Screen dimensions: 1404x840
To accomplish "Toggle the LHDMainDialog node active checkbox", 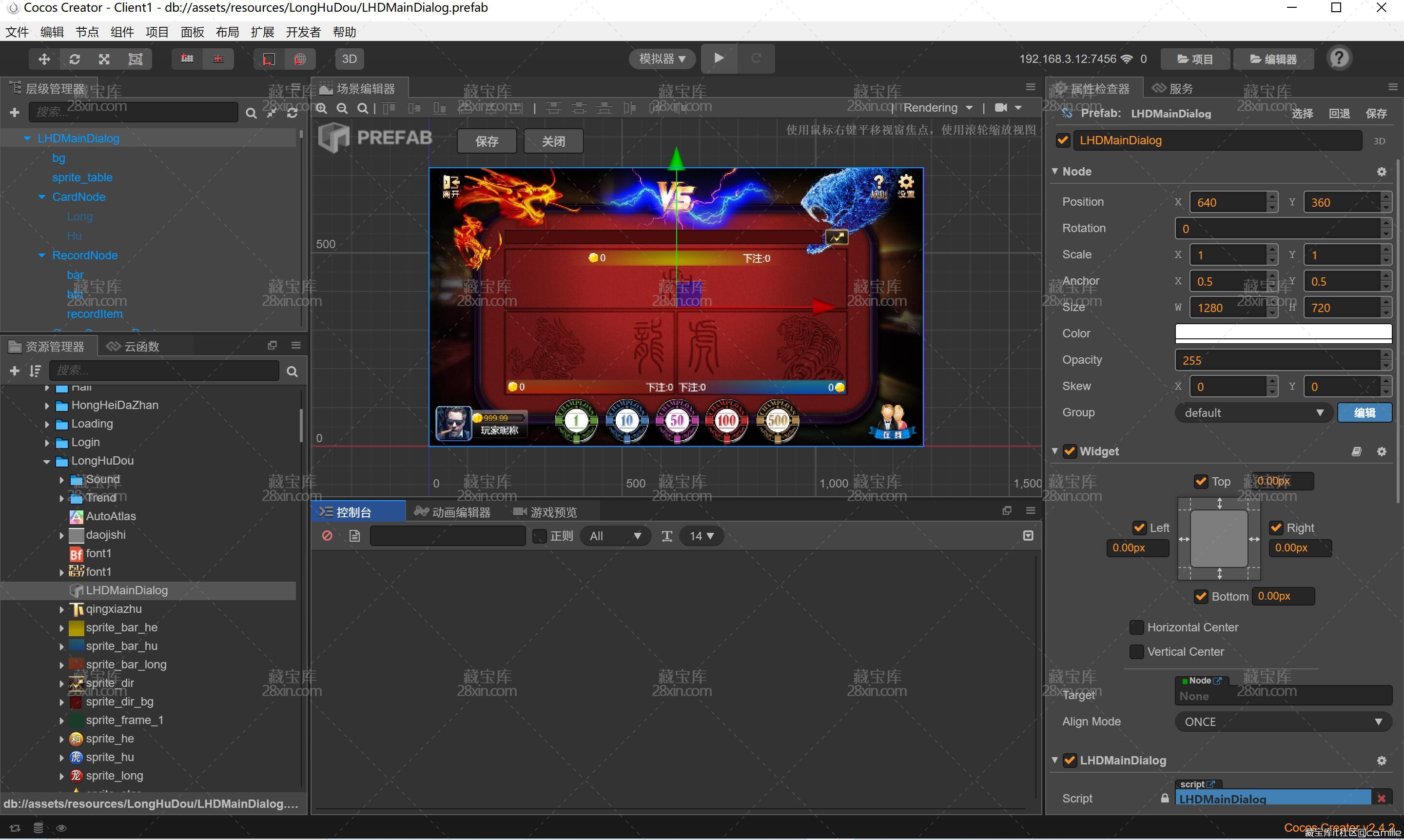I will click(1063, 140).
